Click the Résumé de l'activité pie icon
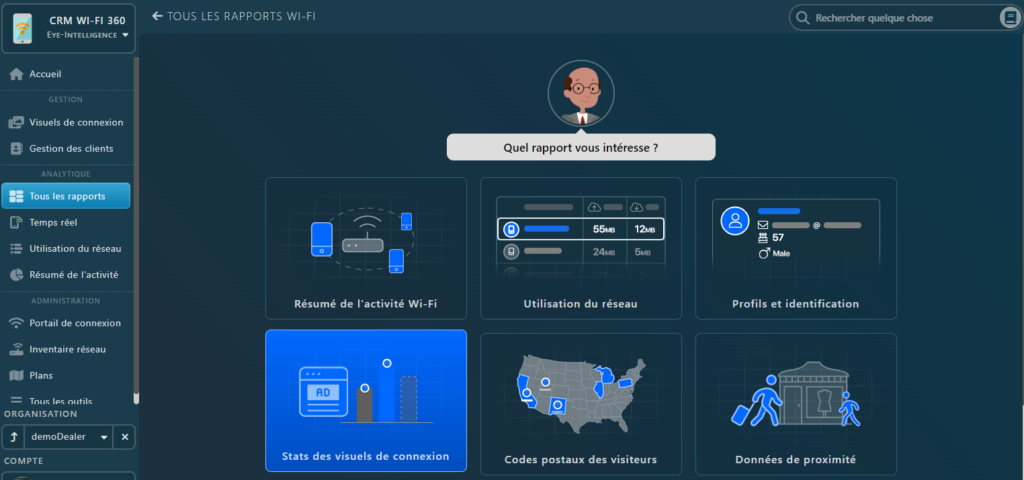The width and height of the screenshot is (1024, 480). pos(16,274)
